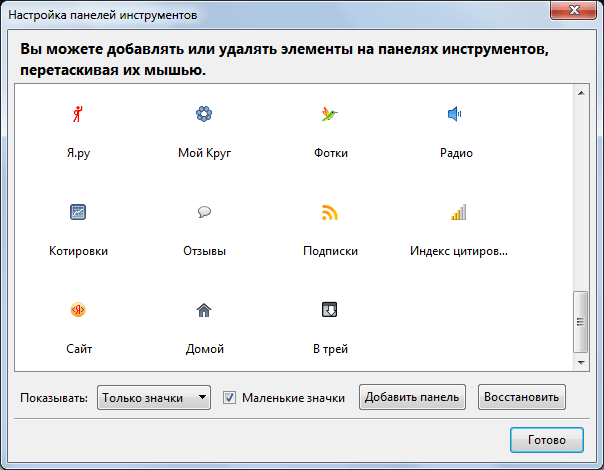
Task: Click the Радио speaker icon
Action: tap(455, 114)
